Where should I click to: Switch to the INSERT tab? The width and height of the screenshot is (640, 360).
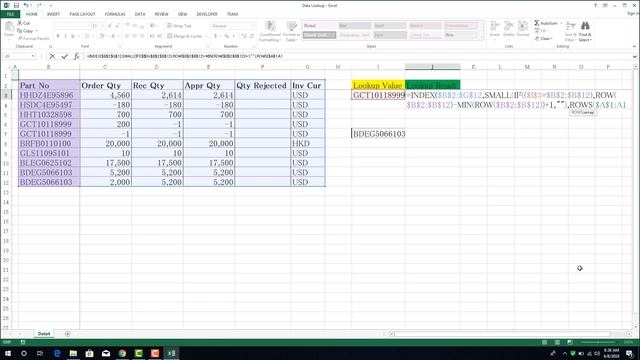pyautogui.click(x=53, y=14)
